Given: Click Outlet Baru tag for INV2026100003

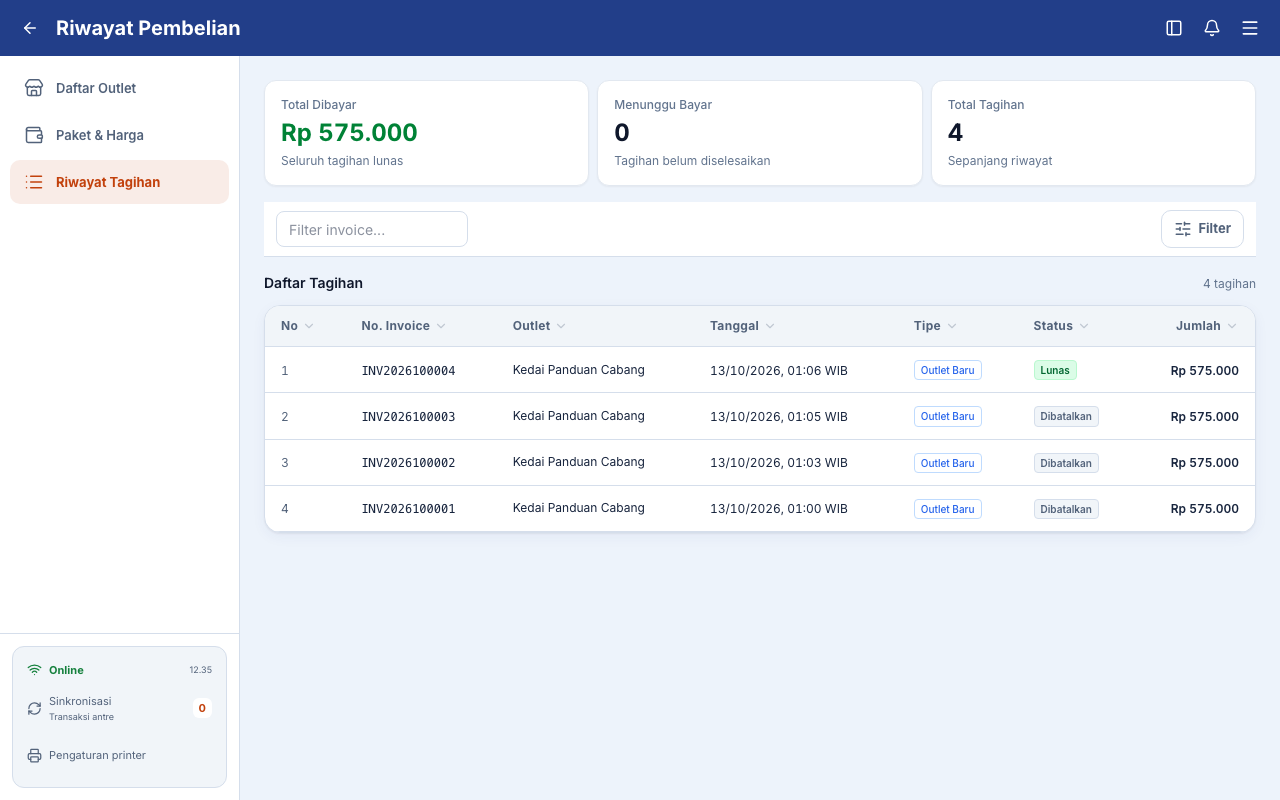Looking at the screenshot, I should point(948,416).
